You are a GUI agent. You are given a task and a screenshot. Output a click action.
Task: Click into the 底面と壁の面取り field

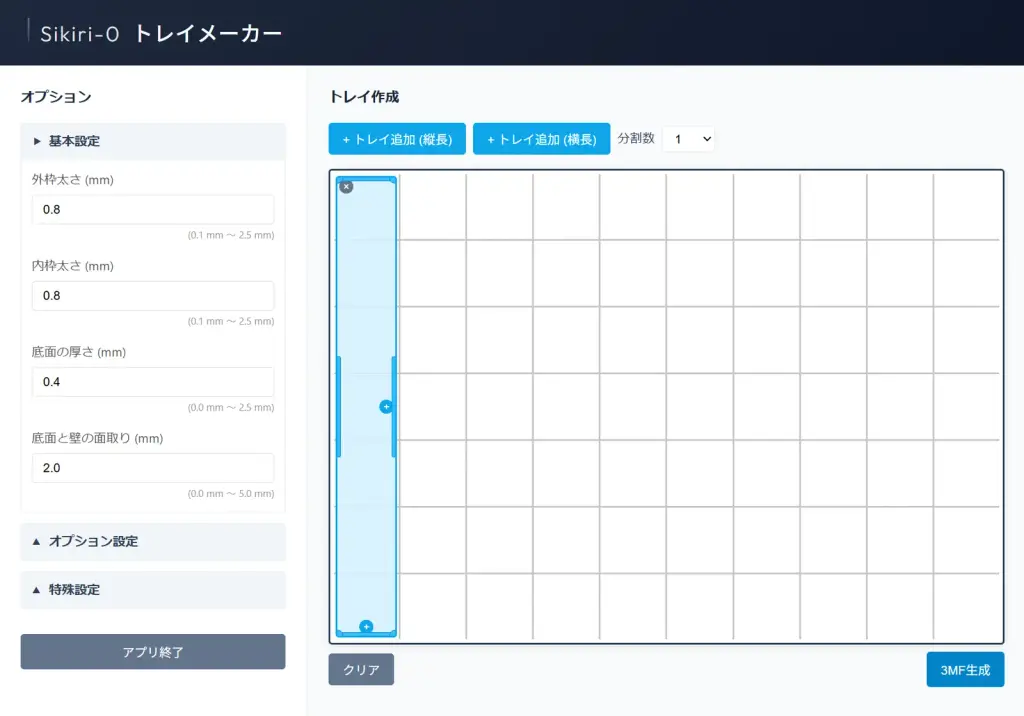tap(153, 468)
